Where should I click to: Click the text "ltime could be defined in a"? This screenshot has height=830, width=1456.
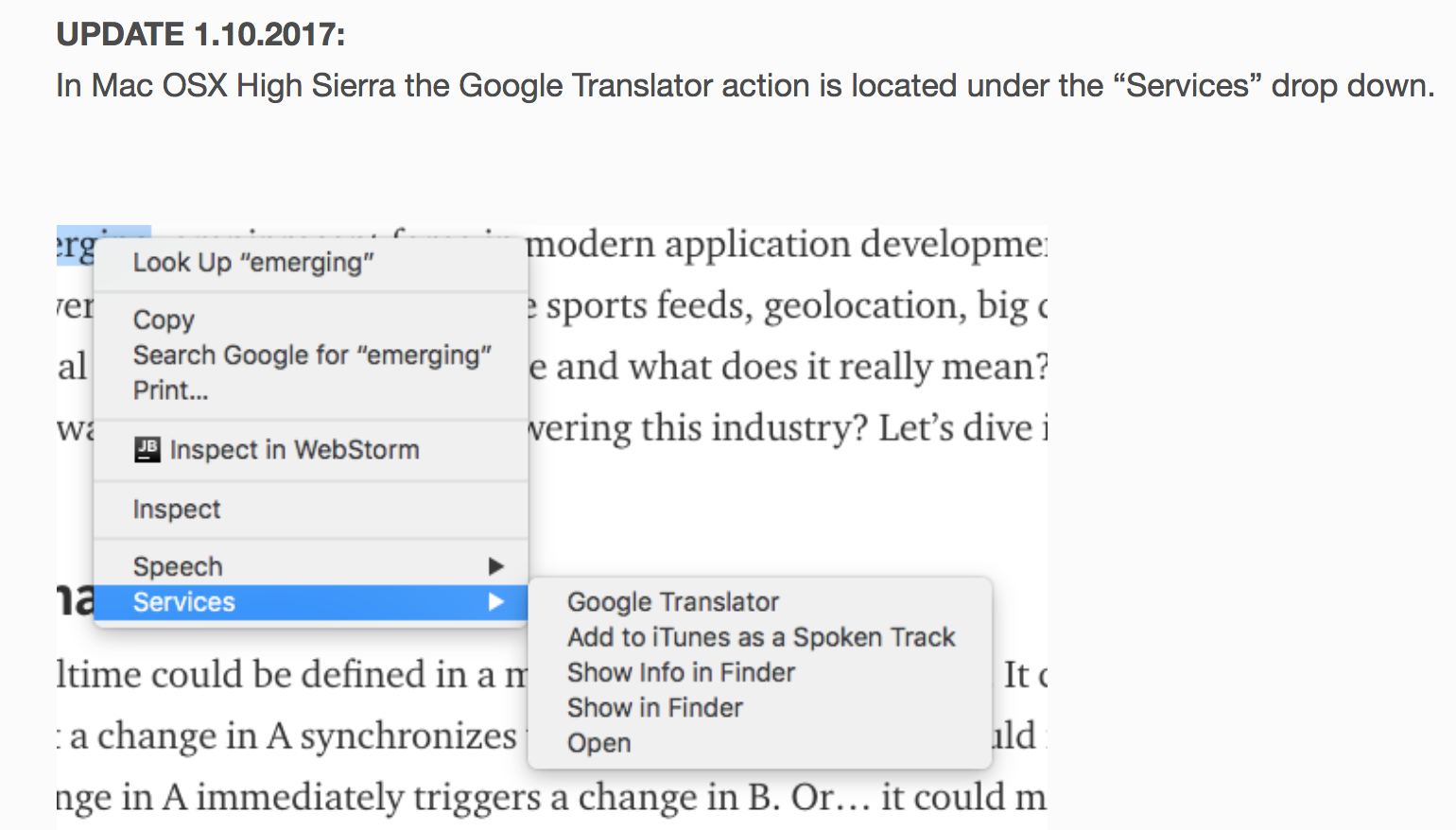[x=276, y=675]
